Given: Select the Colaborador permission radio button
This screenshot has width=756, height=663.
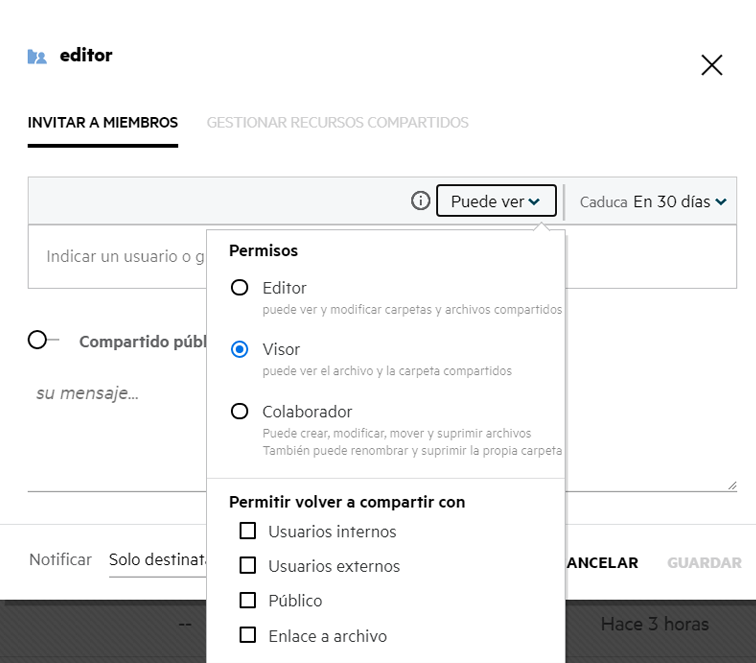Looking at the screenshot, I should pos(240,411).
